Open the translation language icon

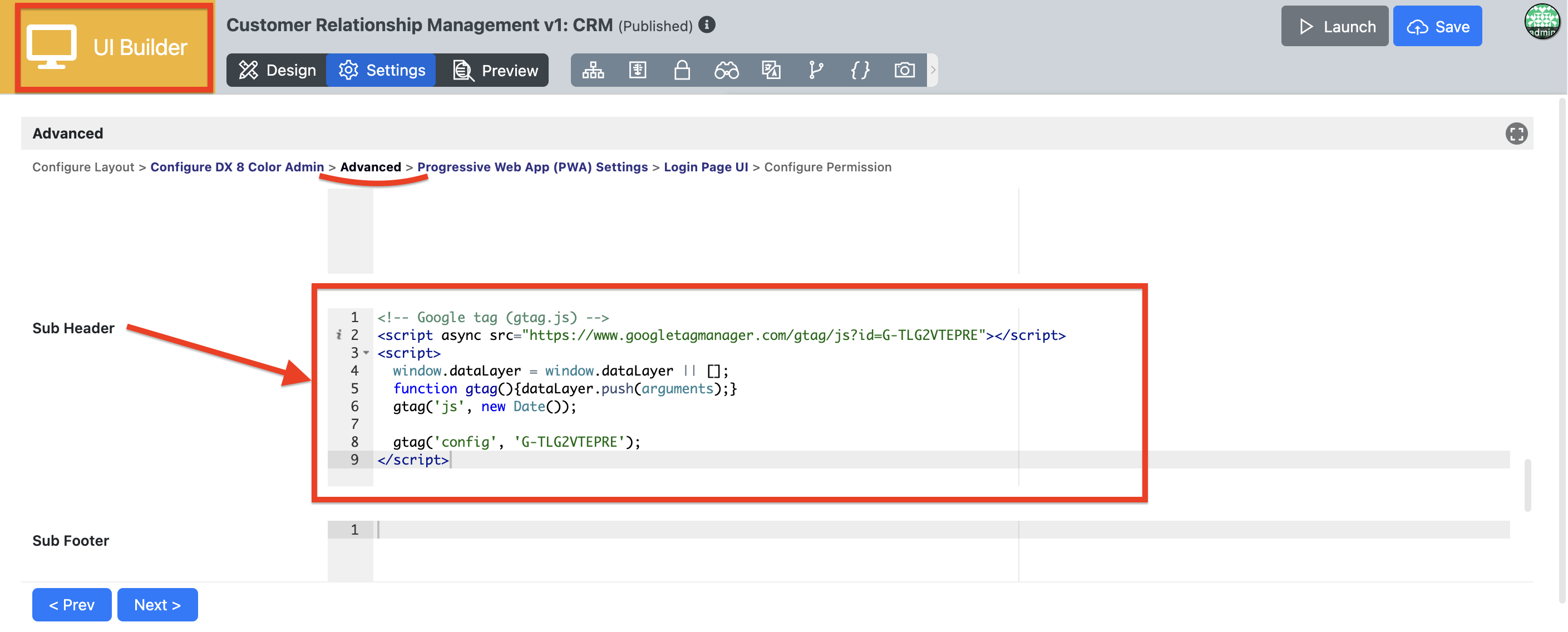click(771, 71)
